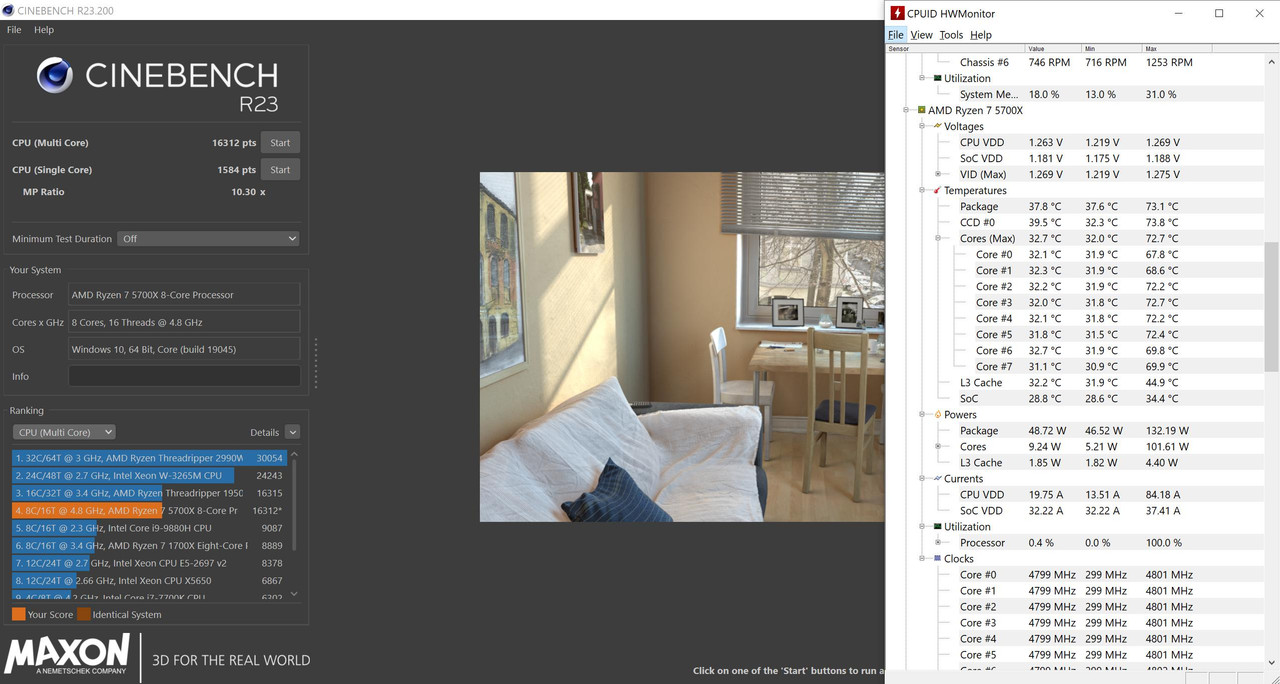Open the Cinebench File menu
This screenshot has width=1280, height=684.
14,30
